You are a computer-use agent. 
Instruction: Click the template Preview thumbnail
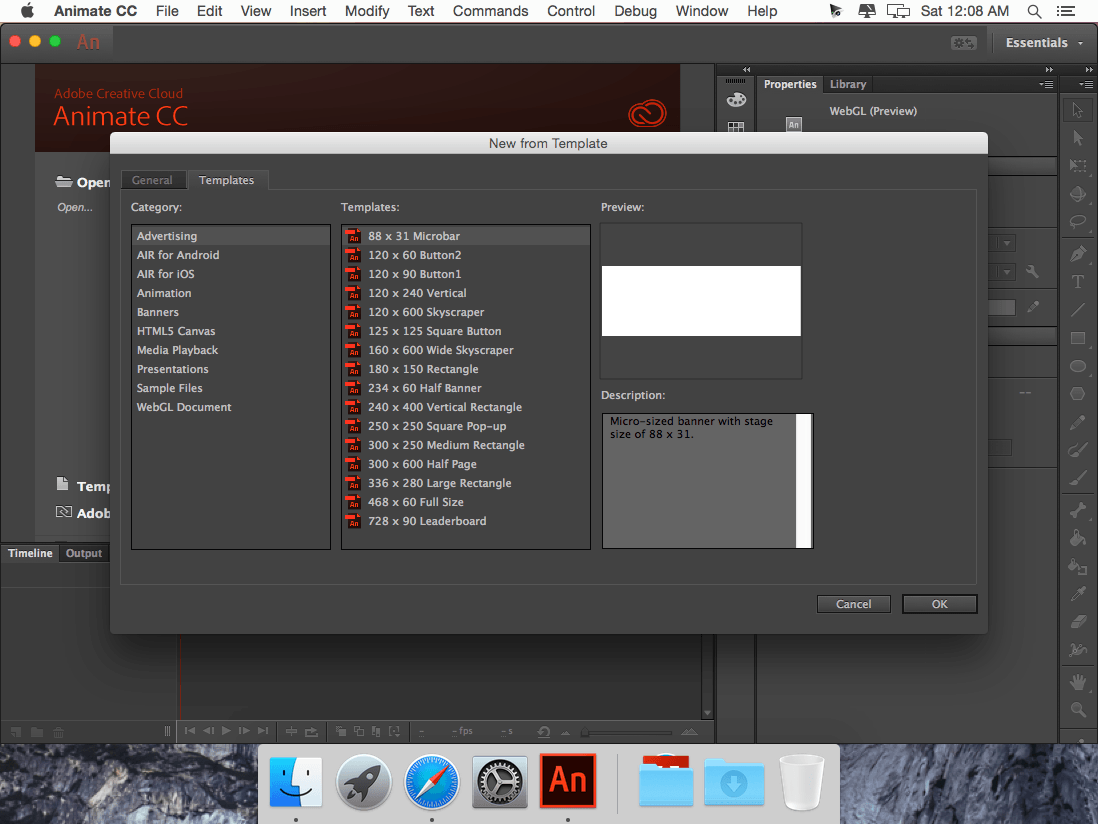pos(701,301)
